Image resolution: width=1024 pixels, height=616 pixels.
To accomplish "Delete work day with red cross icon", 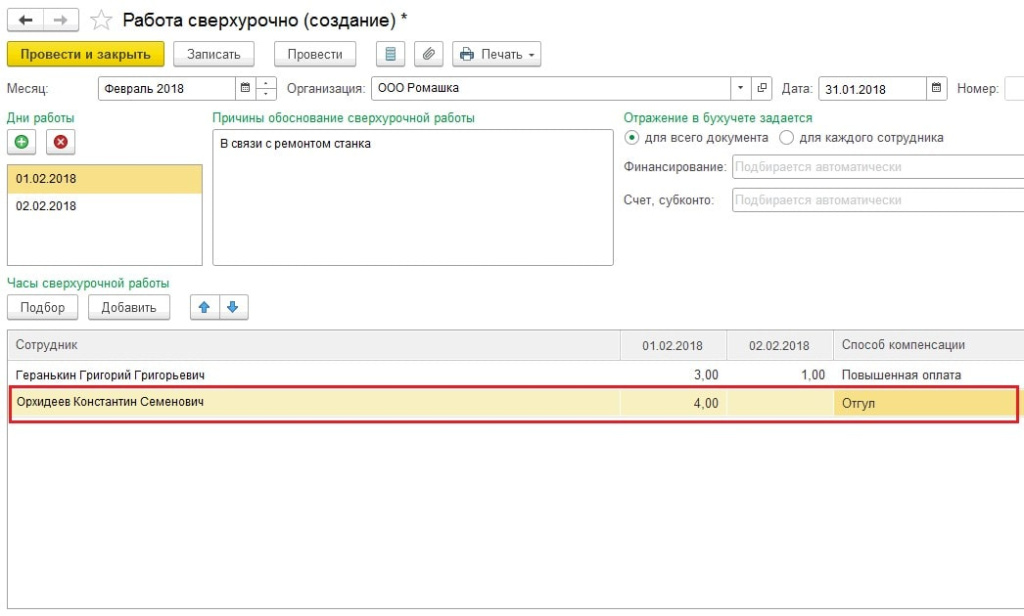I will click(x=59, y=142).
